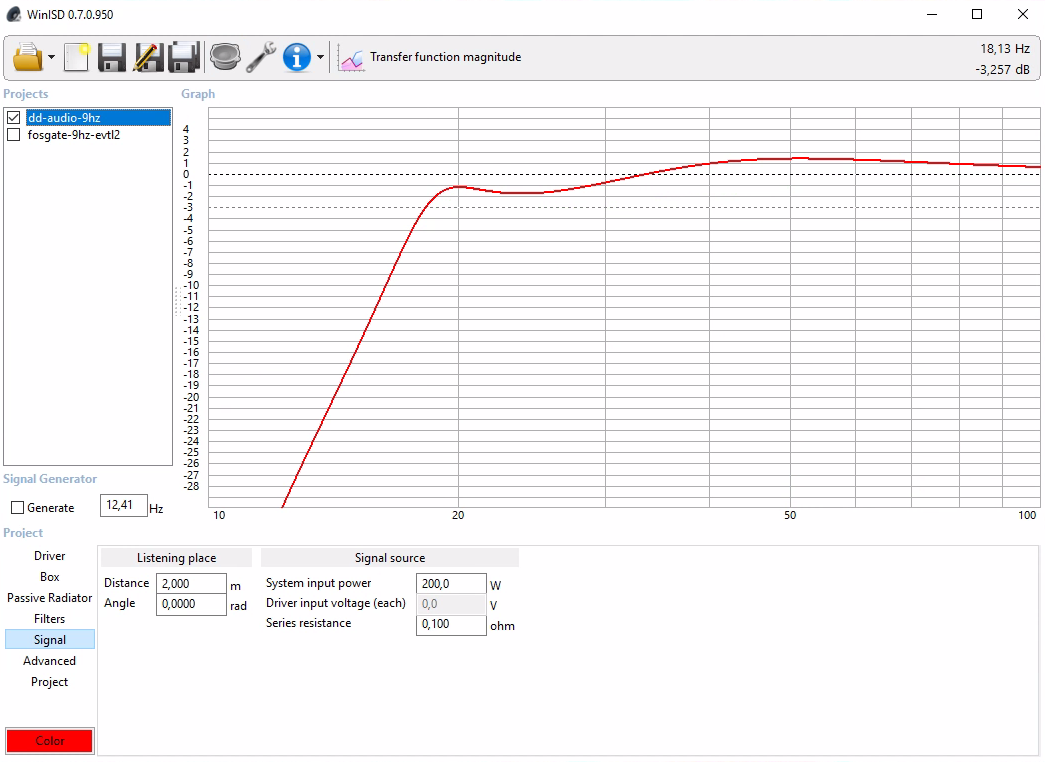The height and width of the screenshot is (762, 1045).
Task: Create a new project with blank page icon
Action: point(77,57)
